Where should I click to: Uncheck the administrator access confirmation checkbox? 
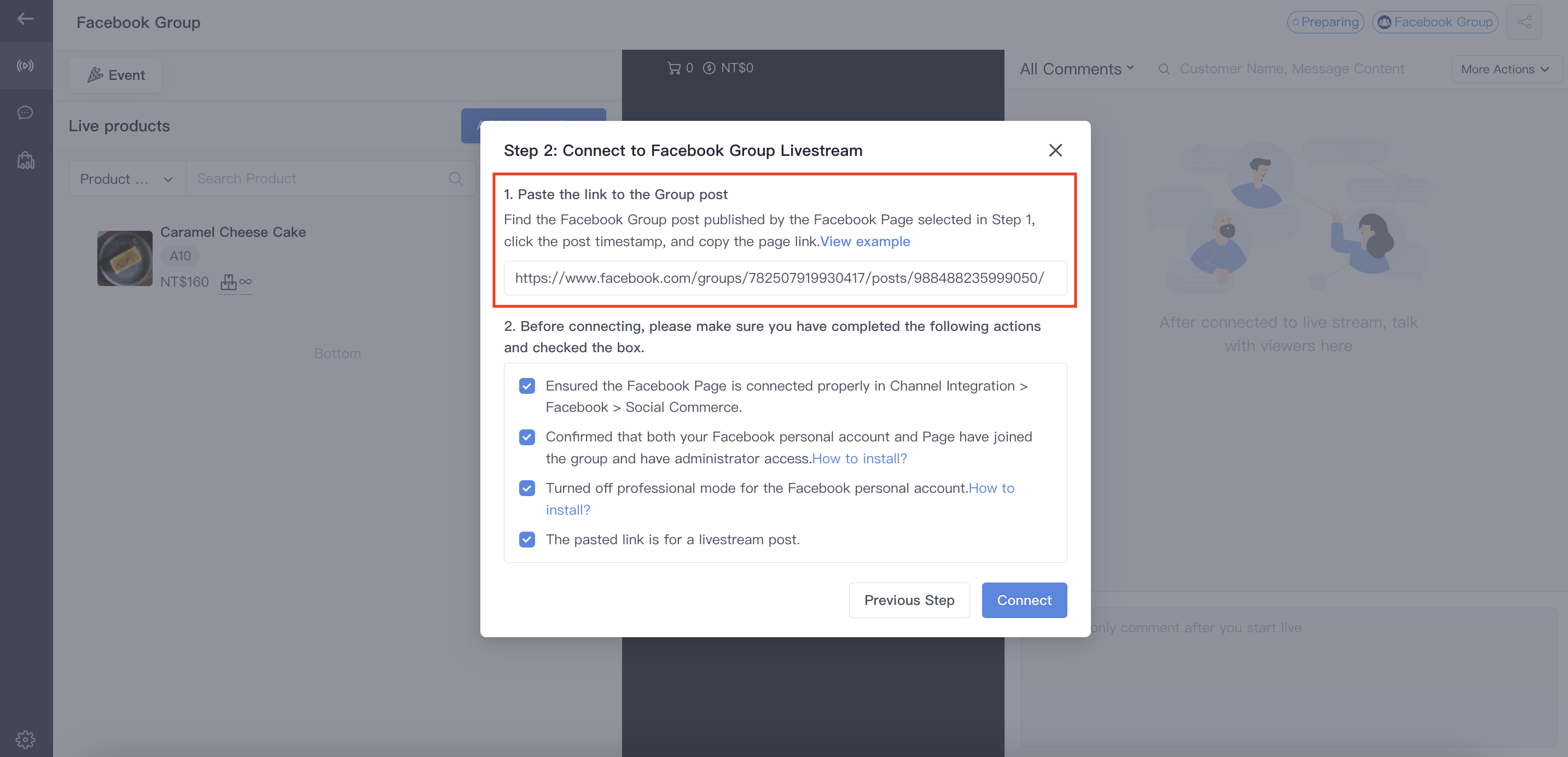click(526, 437)
